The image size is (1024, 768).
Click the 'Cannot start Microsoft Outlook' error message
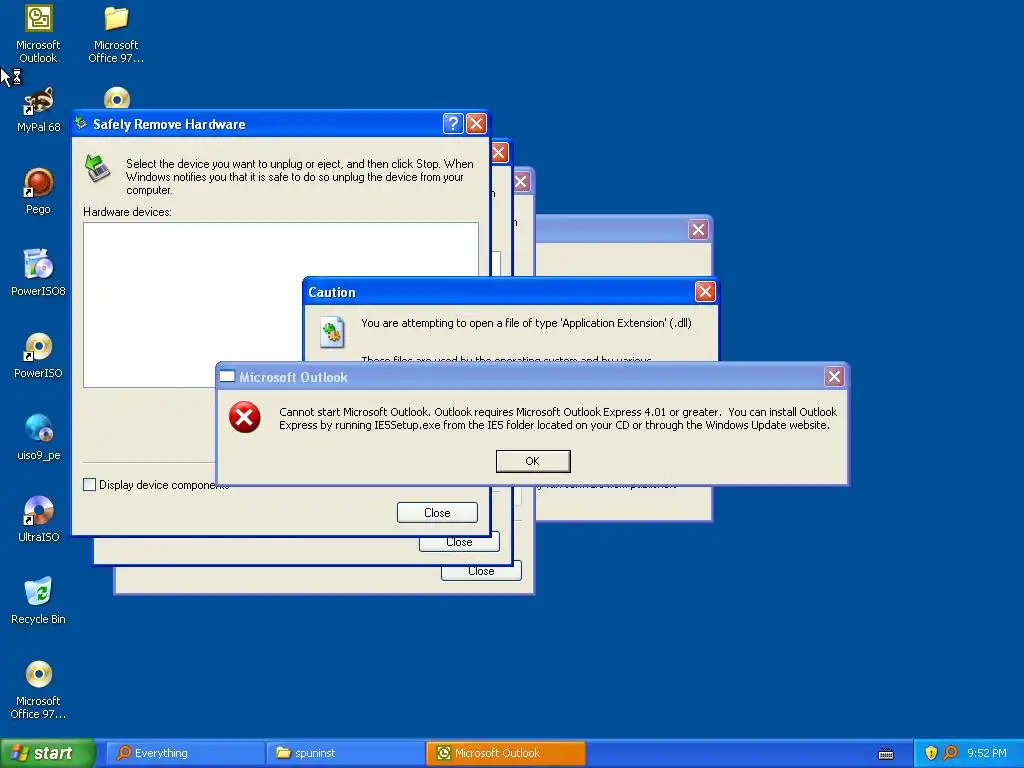click(558, 419)
